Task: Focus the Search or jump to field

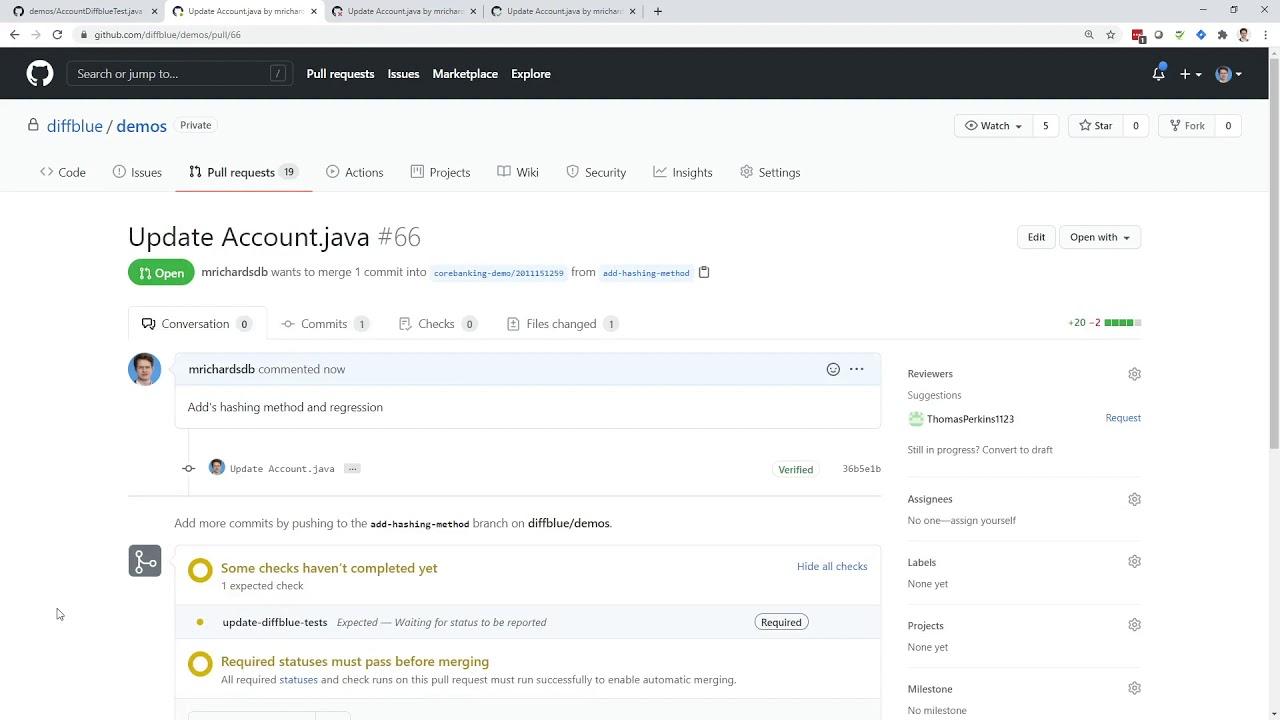Action: click(x=180, y=74)
